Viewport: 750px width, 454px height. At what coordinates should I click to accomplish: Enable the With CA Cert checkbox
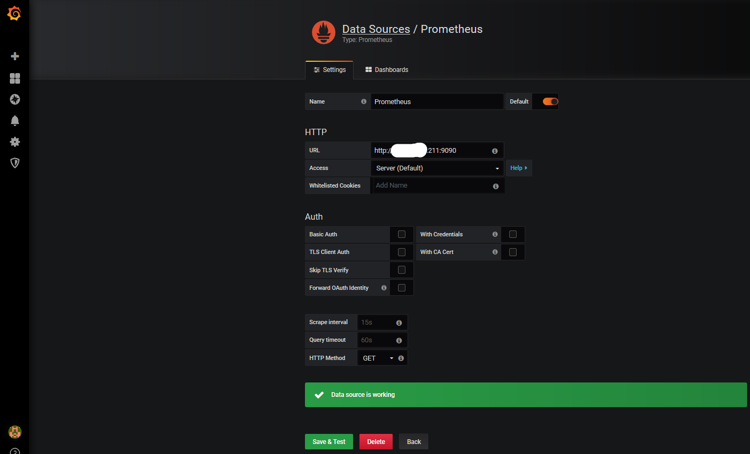(x=513, y=252)
